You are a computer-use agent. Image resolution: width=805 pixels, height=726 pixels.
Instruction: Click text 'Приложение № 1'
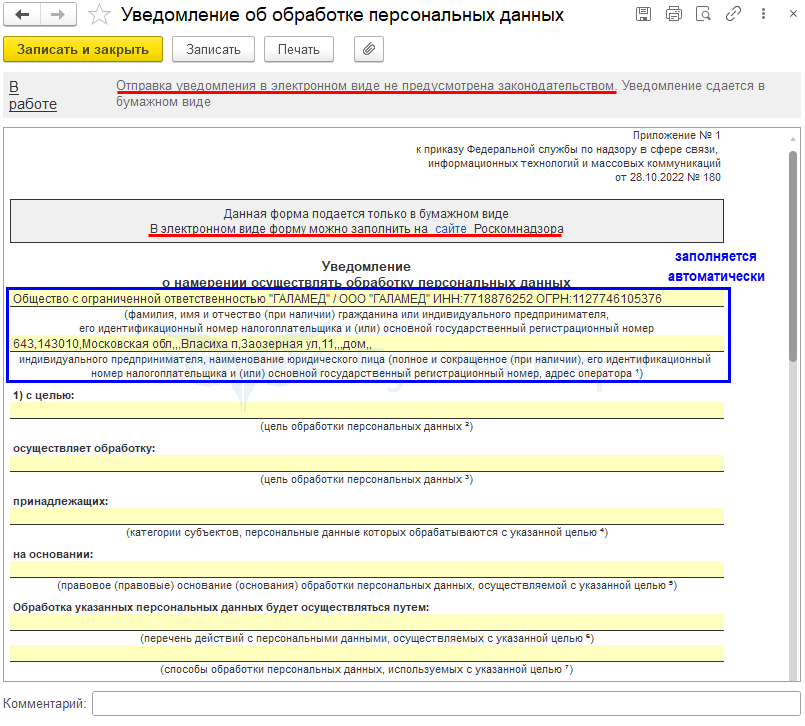676,136
